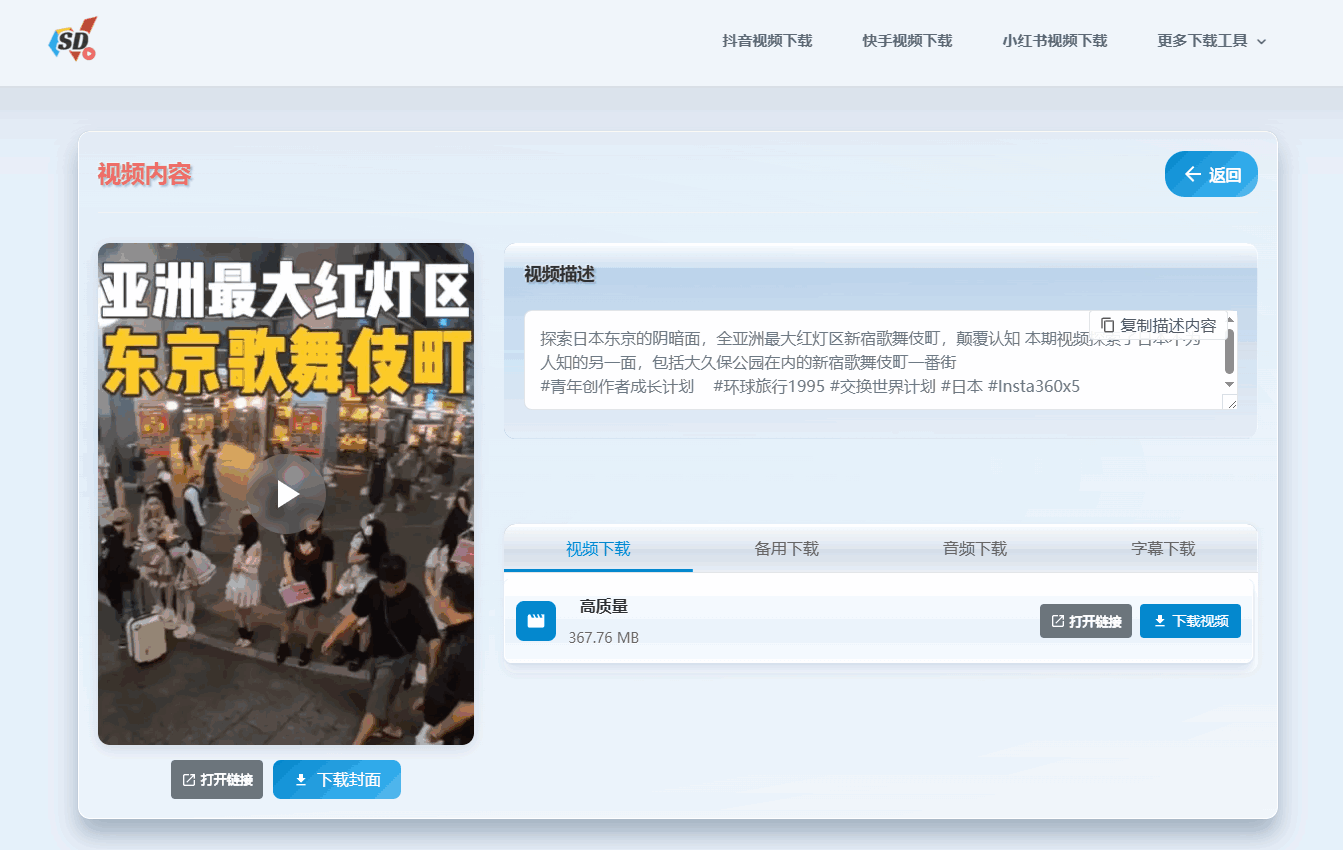Expand 更多下载工具 dropdown menu

click(x=1212, y=41)
